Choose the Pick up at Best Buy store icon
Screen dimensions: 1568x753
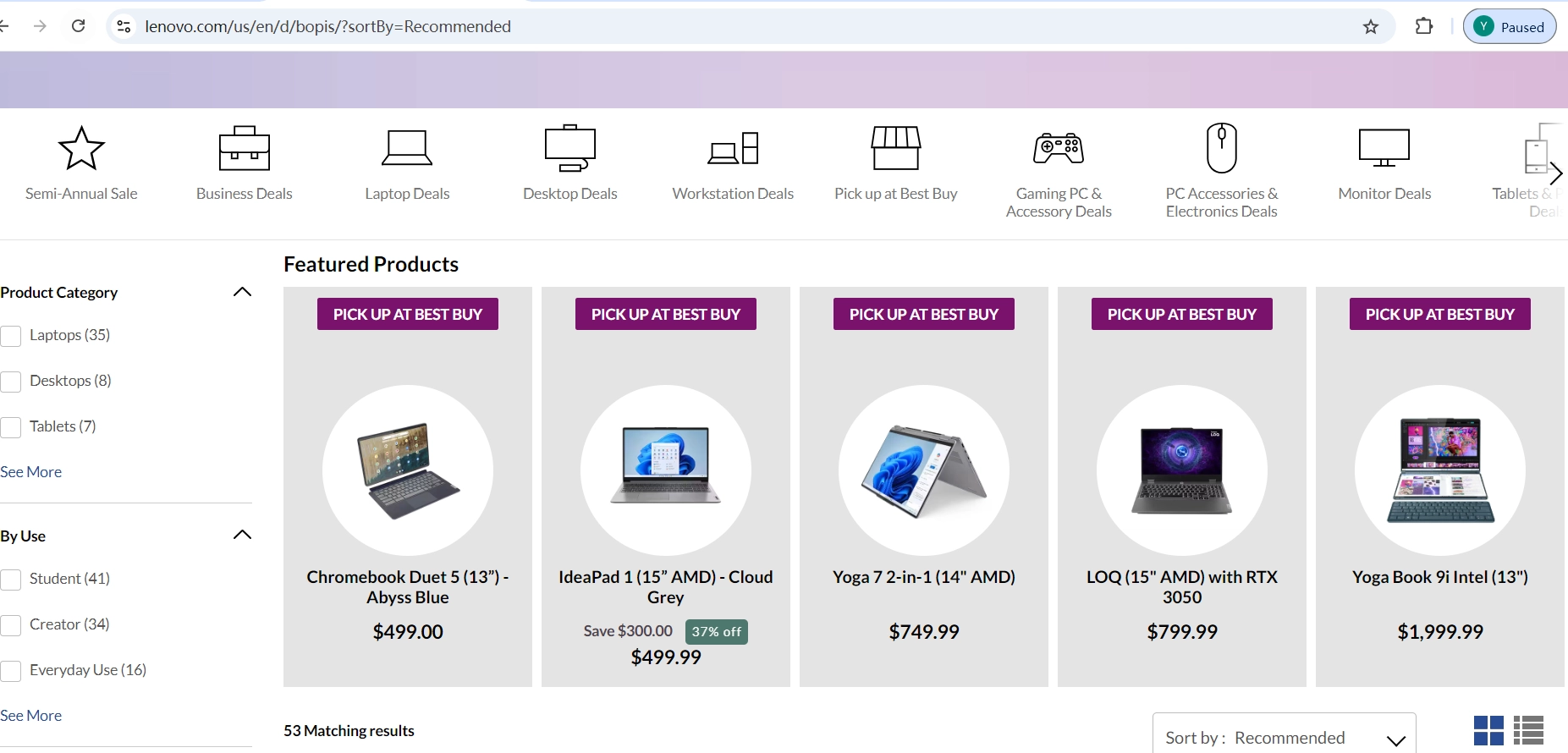click(x=896, y=148)
